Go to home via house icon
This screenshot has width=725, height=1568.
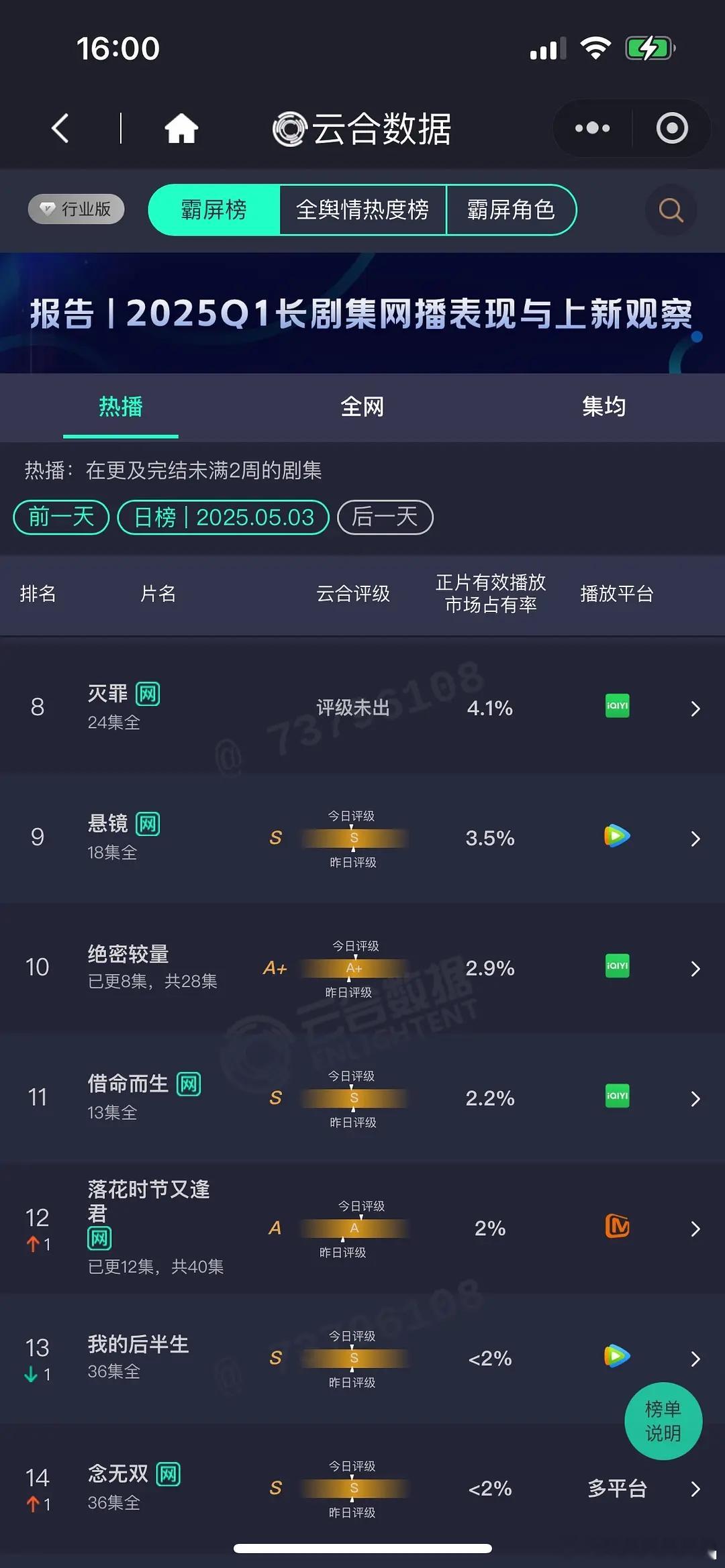[181, 128]
